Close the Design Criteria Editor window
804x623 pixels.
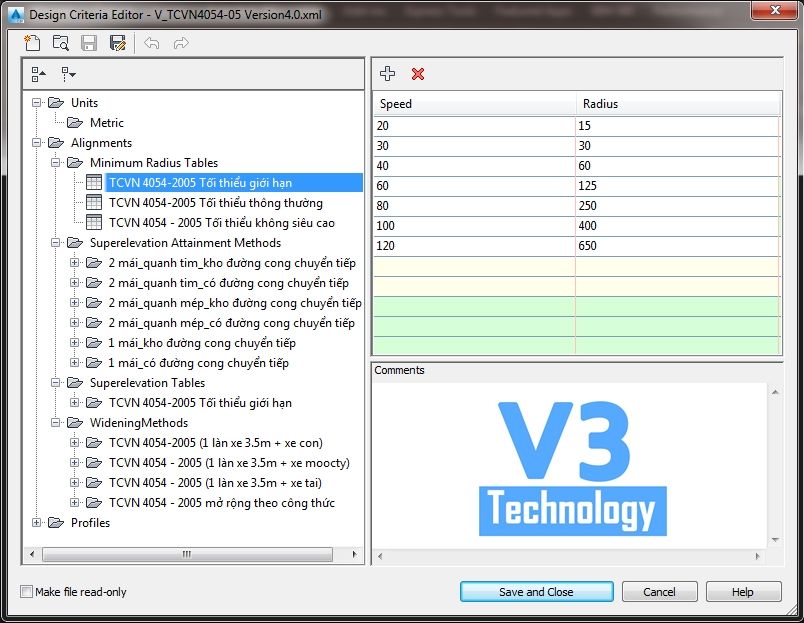click(775, 10)
